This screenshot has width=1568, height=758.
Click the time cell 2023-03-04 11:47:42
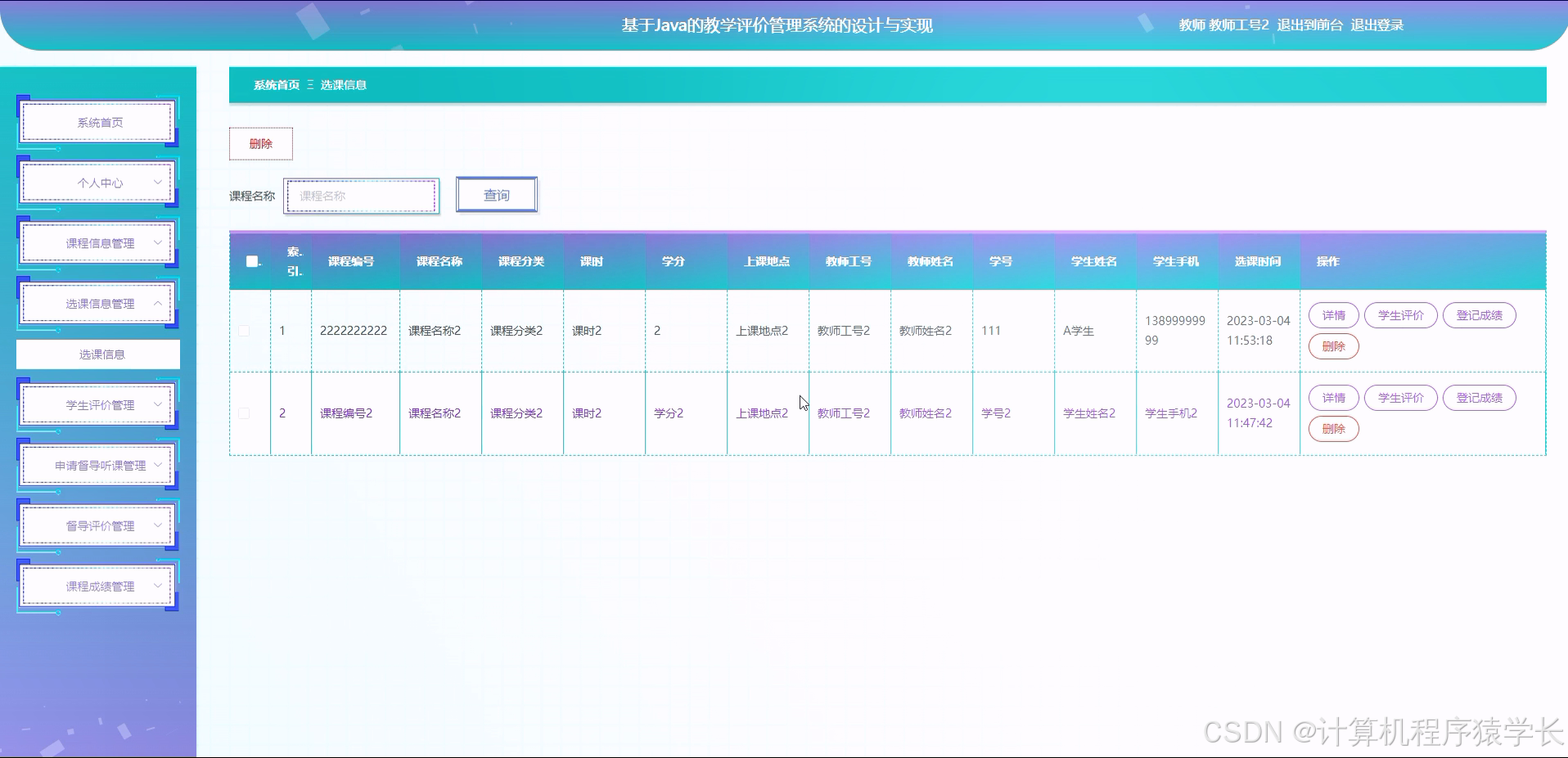(x=1259, y=413)
